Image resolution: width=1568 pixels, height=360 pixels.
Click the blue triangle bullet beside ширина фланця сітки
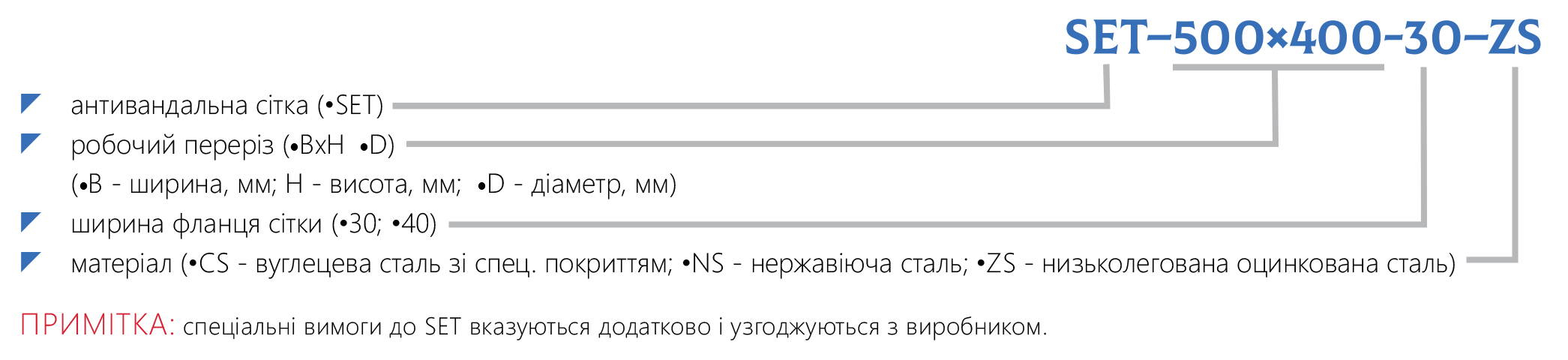pos(30,222)
